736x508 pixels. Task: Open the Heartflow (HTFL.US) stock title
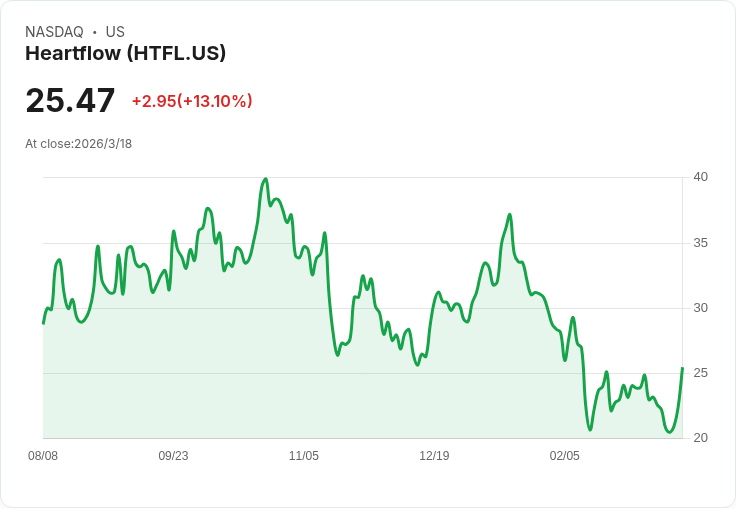pos(125,53)
